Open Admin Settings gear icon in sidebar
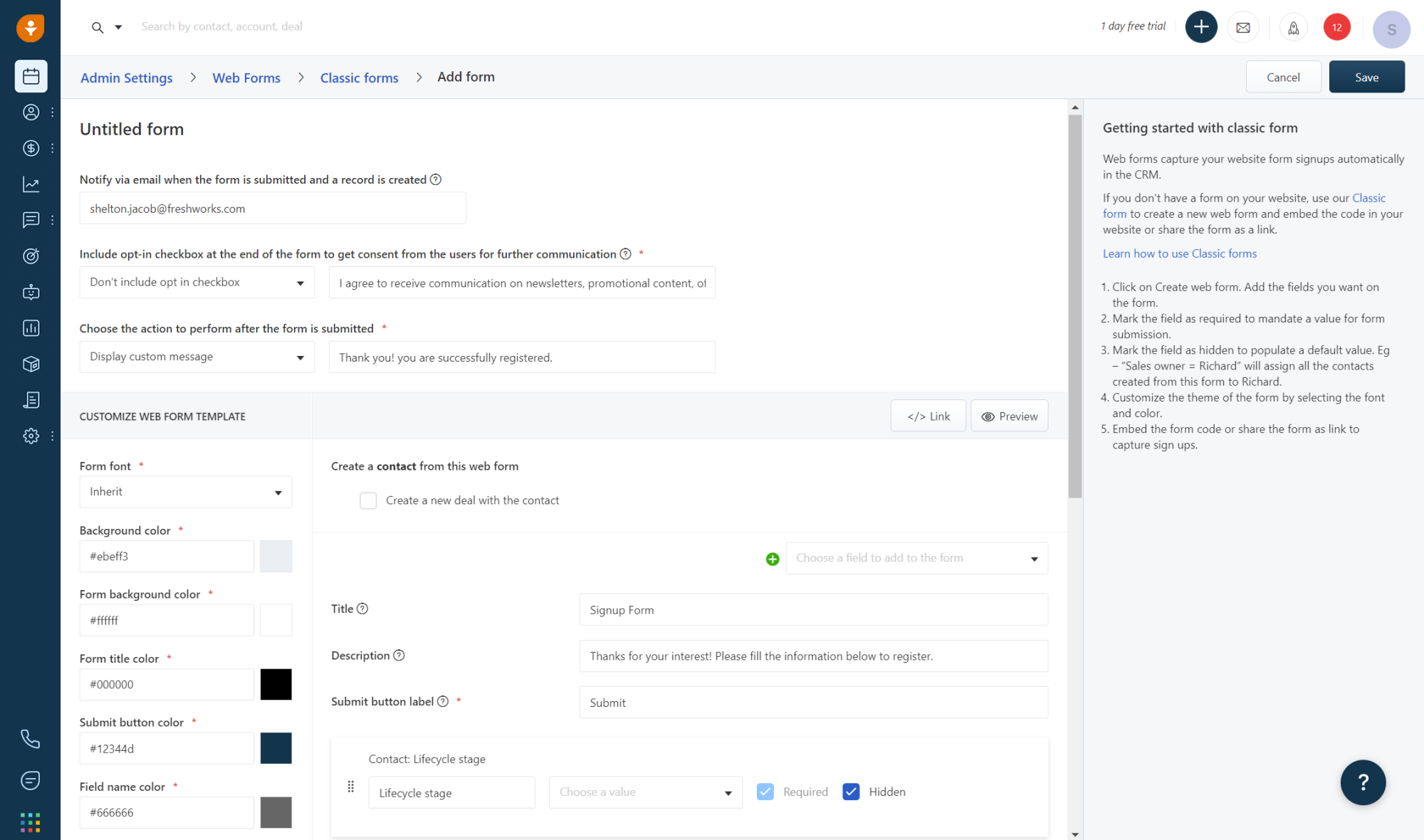Image resolution: width=1424 pixels, height=840 pixels. pyautogui.click(x=31, y=436)
